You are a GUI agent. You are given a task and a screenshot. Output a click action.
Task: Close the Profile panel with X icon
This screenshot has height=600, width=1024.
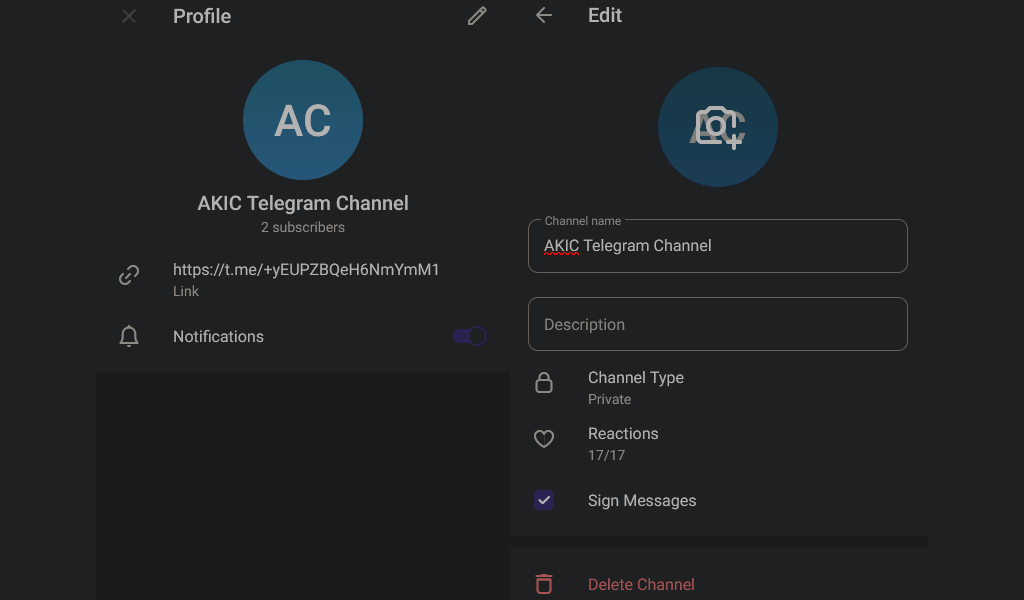pos(129,16)
